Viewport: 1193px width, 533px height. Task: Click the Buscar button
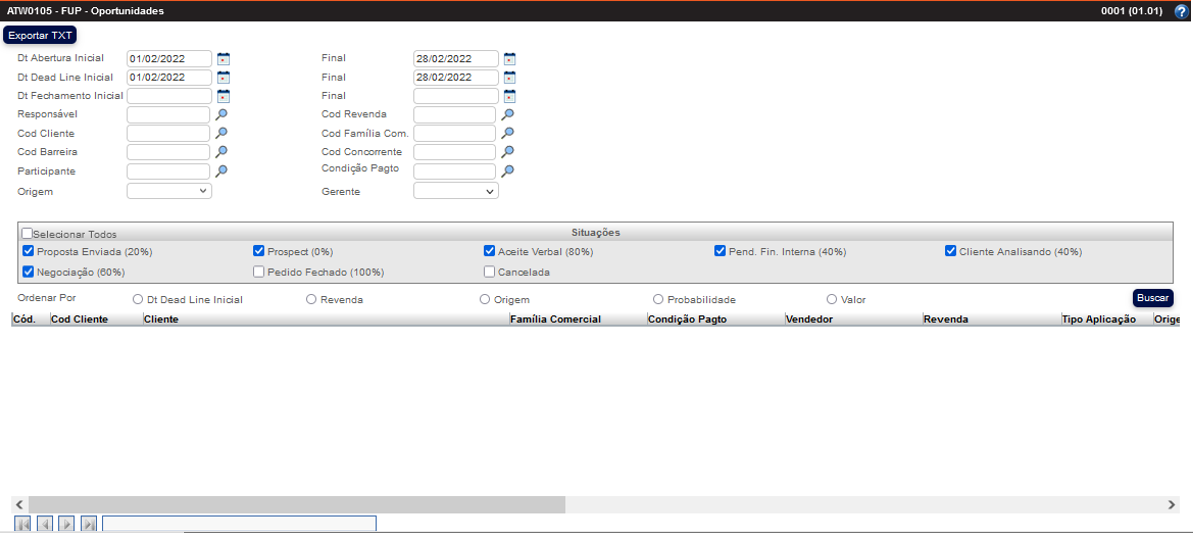[x=1152, y=298]
